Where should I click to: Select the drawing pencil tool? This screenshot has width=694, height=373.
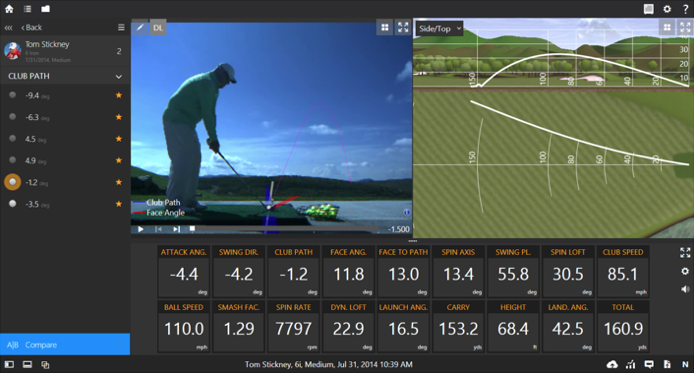140,27
